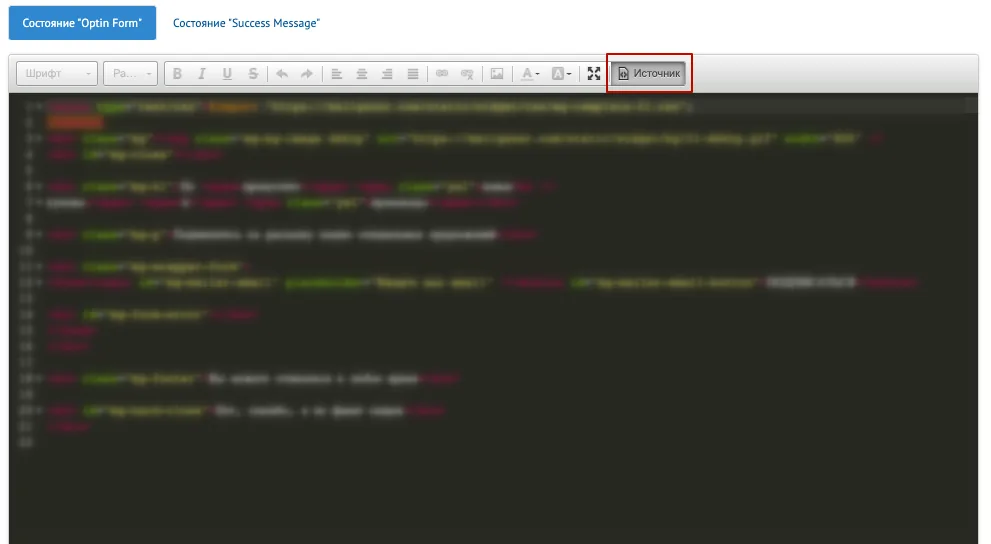Toggle bold formatting in the toolbar
Viewport: 991px width, 544px height.
click(177, 74)
